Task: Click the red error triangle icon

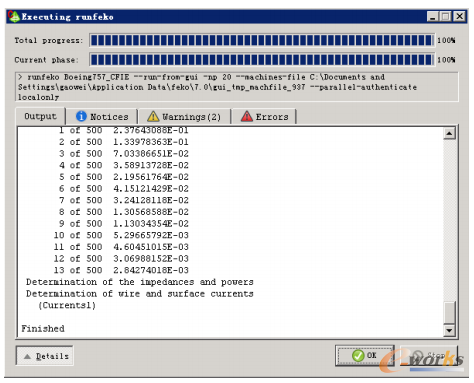Action: tap(247, 116)
